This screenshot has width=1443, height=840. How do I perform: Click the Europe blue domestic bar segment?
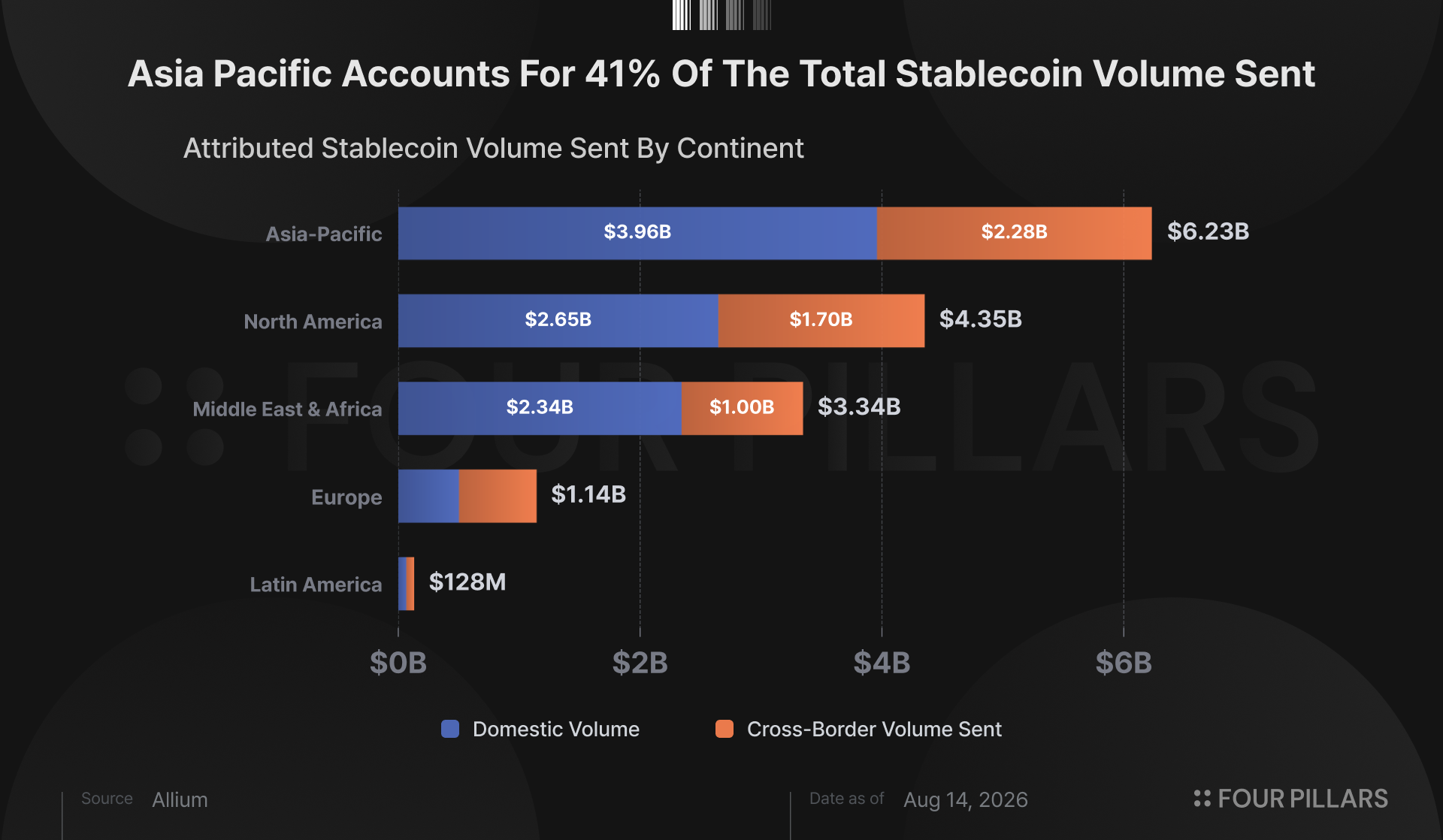pos(428,496)
